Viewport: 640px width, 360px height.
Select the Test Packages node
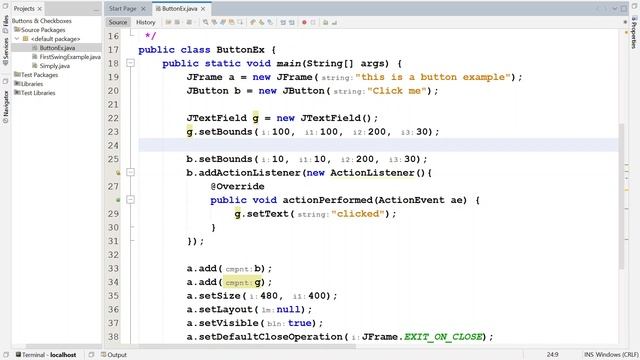[x=40, y=75]
